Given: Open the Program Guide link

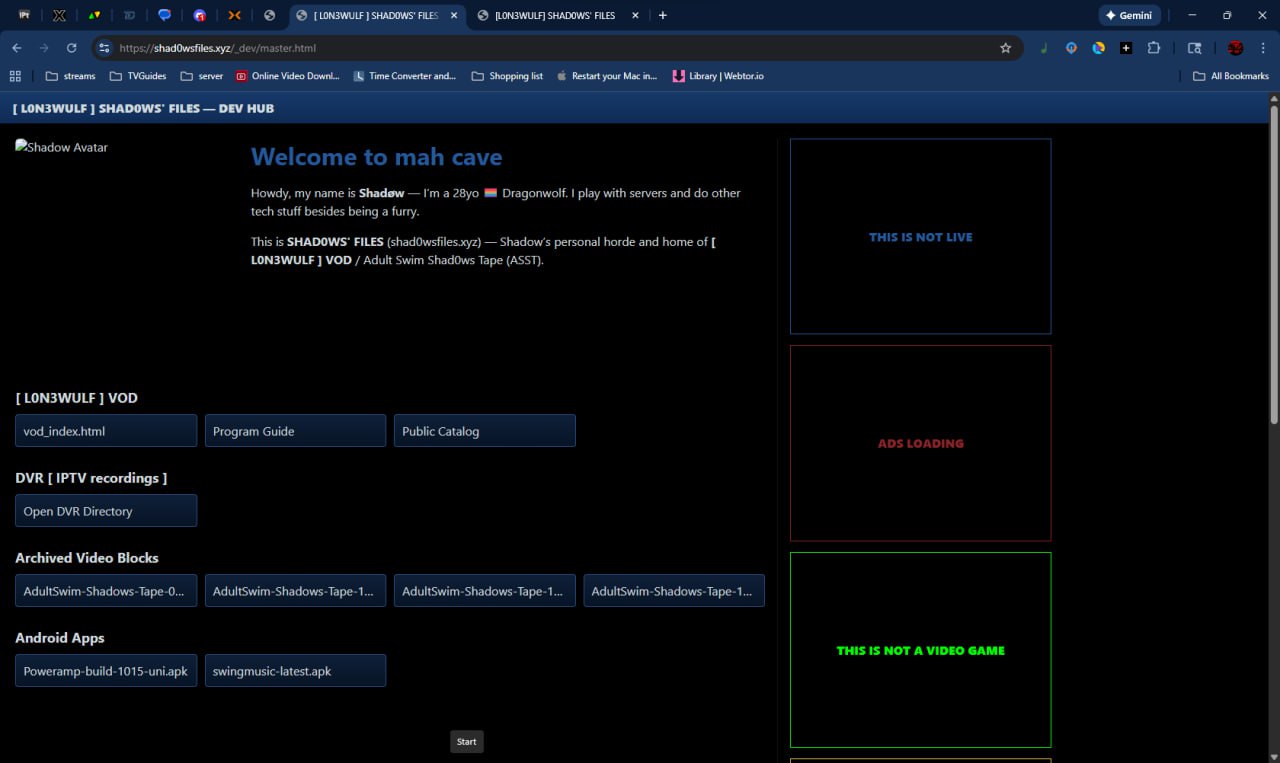Looking at the screenshot, I should (x=295, y=431).
